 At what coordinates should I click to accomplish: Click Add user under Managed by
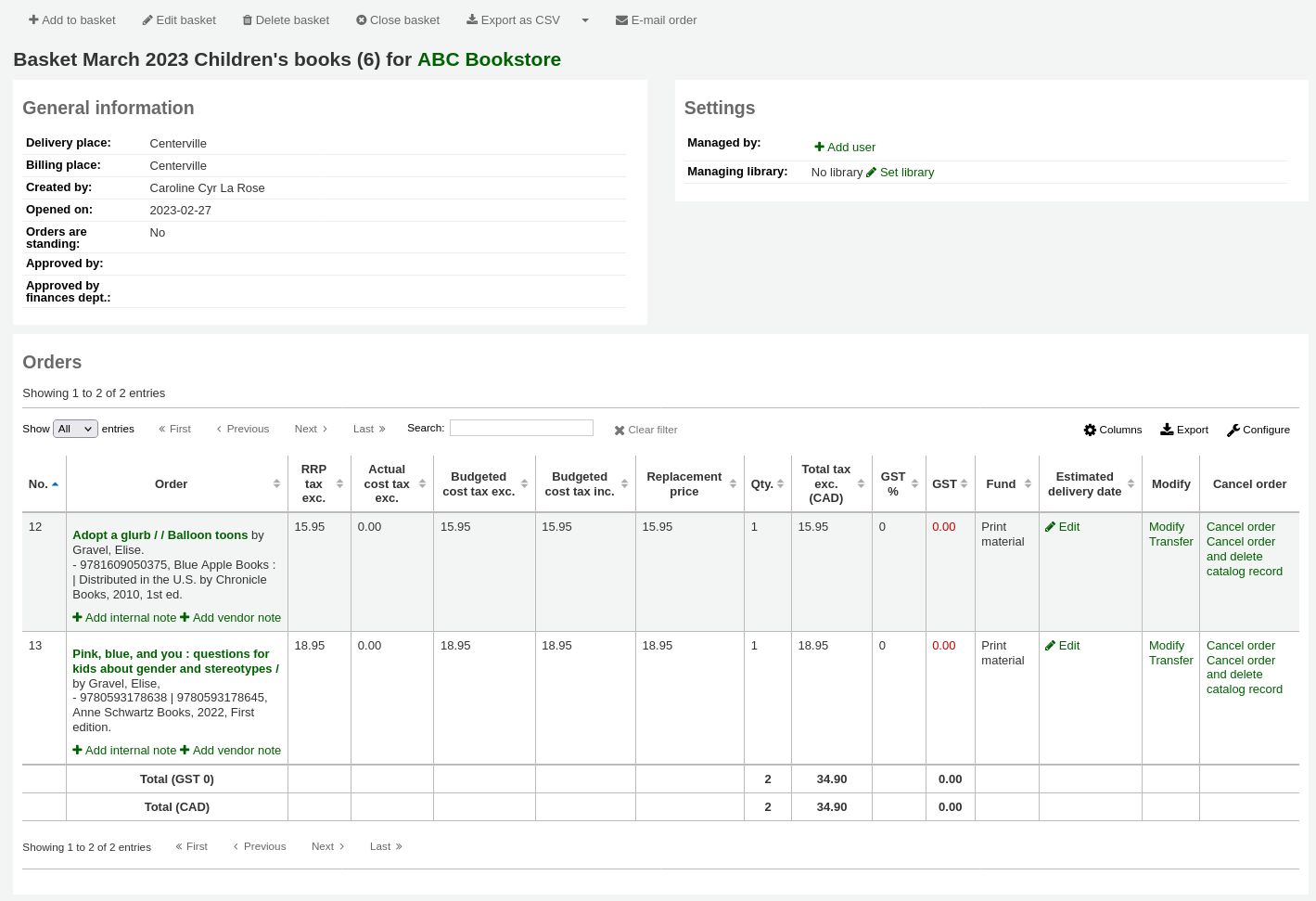[x=845, y=147]
